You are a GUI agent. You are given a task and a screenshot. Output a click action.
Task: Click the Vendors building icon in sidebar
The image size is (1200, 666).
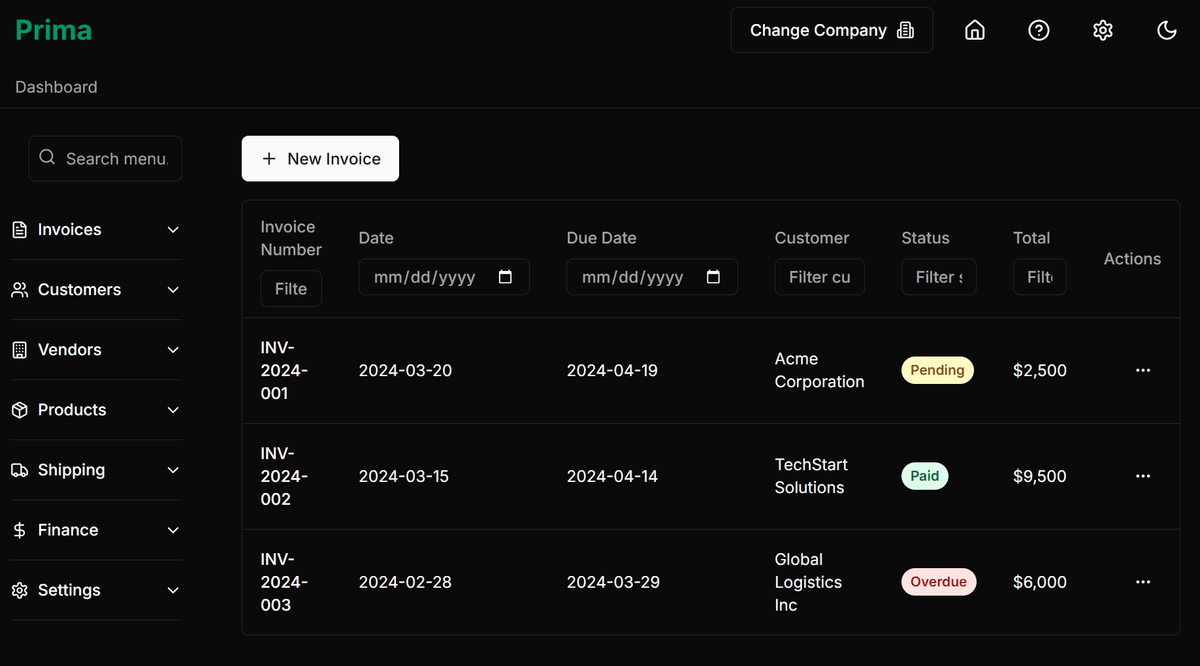[x=19, y=350]
